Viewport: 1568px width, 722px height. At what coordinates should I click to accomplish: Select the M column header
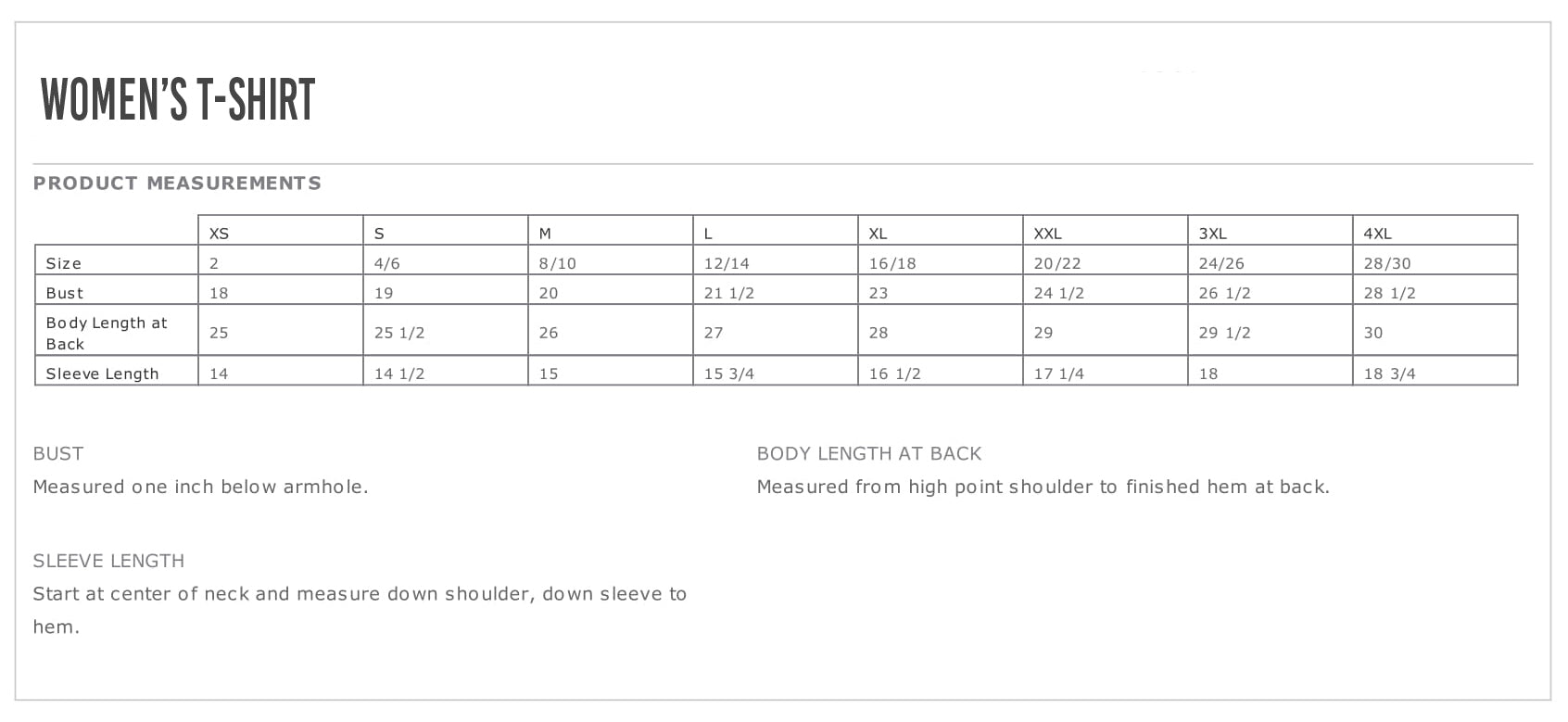tap(545, 234)
